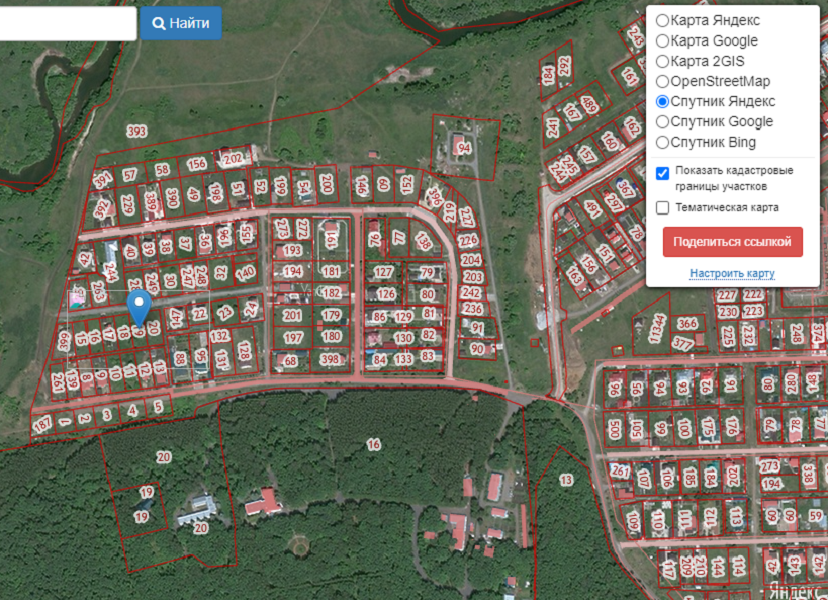Screen dimensions: 828x600
Task: Switch to Спутник Google imagery
Action: coord(662,121)
